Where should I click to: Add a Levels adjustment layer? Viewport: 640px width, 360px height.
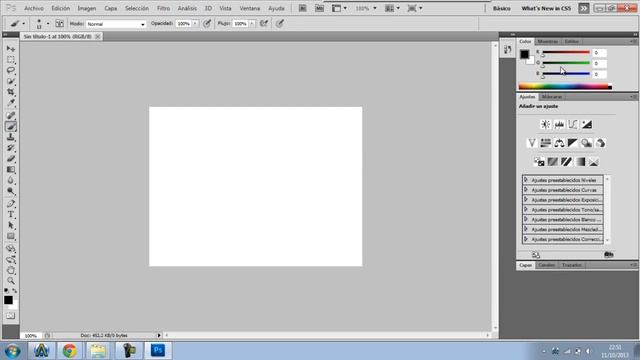pyautogui.click(x=559, y=124)
